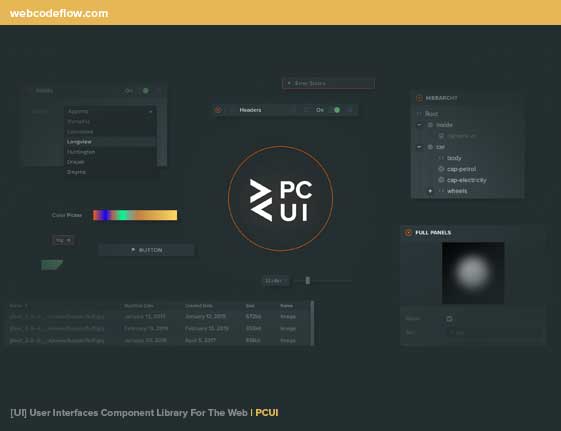Click the 'January 12, 2019' created date cell
561x431 pixels.
(x=205, y=317)
